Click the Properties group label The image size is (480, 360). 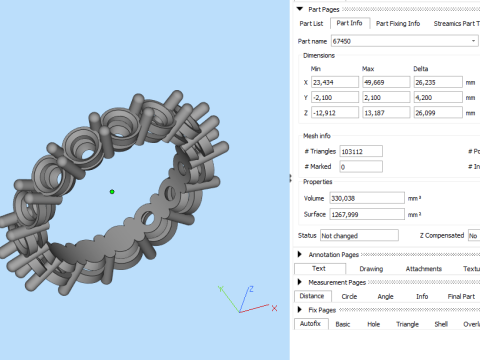pyautogui.click(x=317, y=182)
